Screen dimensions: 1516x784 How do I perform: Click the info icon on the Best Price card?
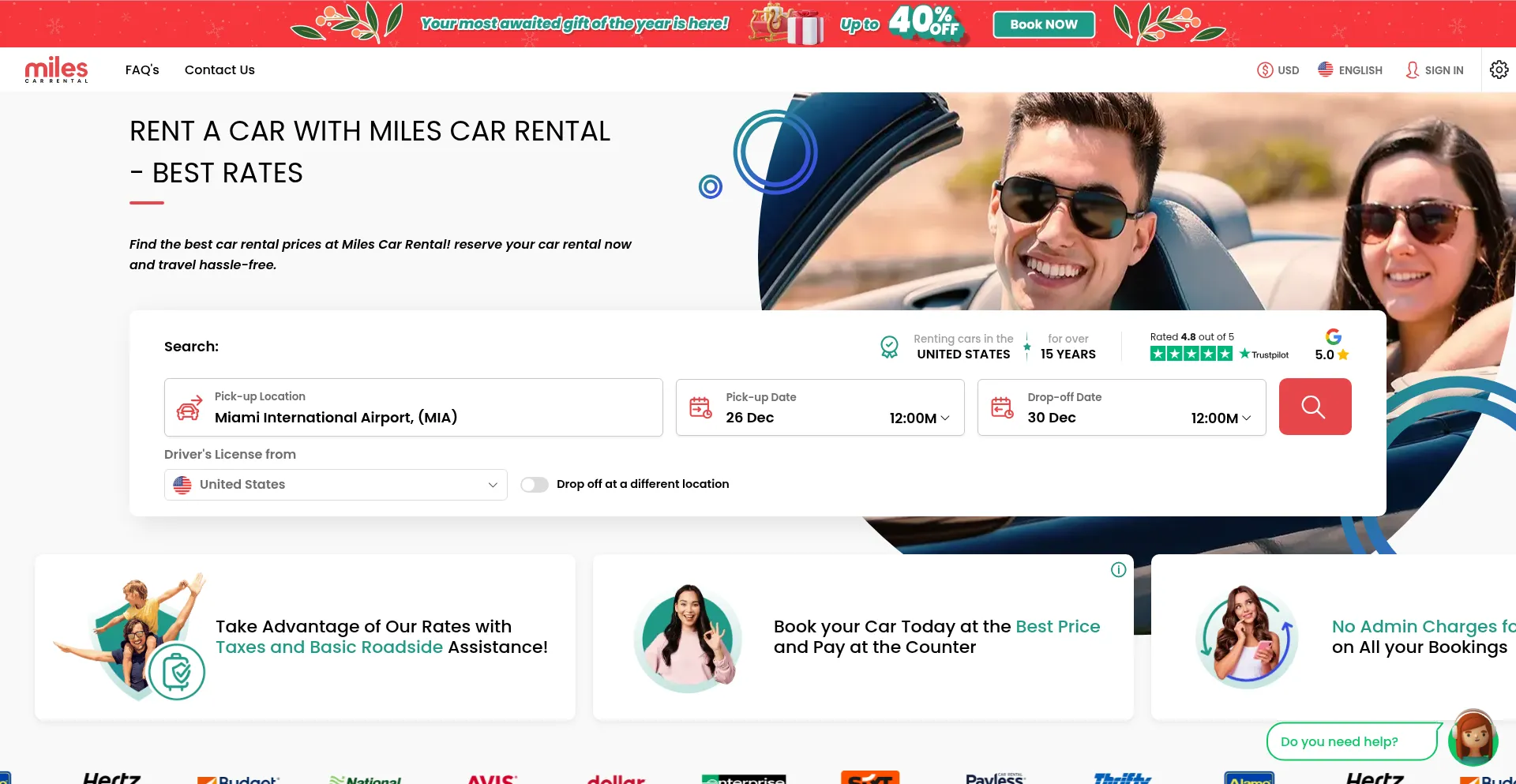(x=1118, y=569)
